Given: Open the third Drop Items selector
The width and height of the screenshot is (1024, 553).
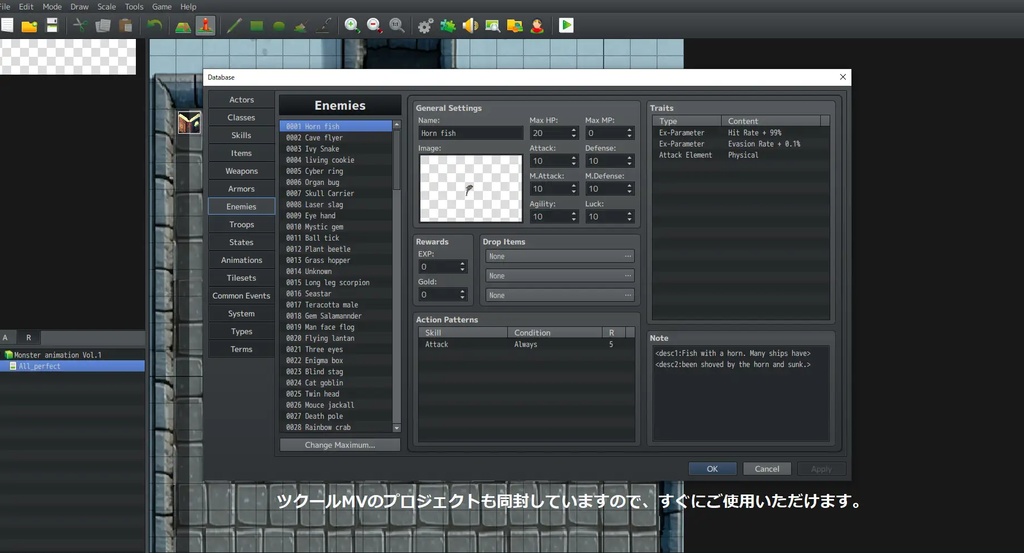Looking at the screenshot, I should click(x=559, y=296).
